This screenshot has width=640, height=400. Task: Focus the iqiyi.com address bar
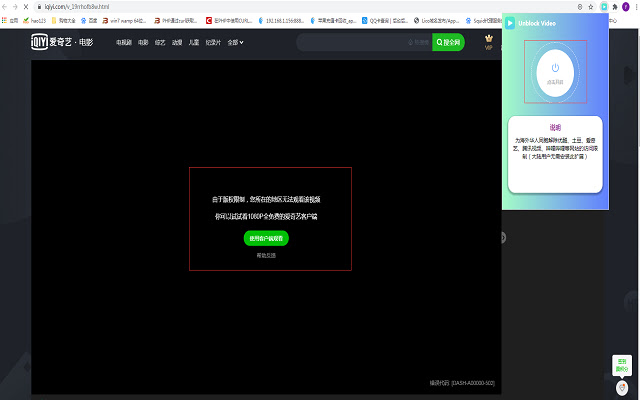point(306,7)
